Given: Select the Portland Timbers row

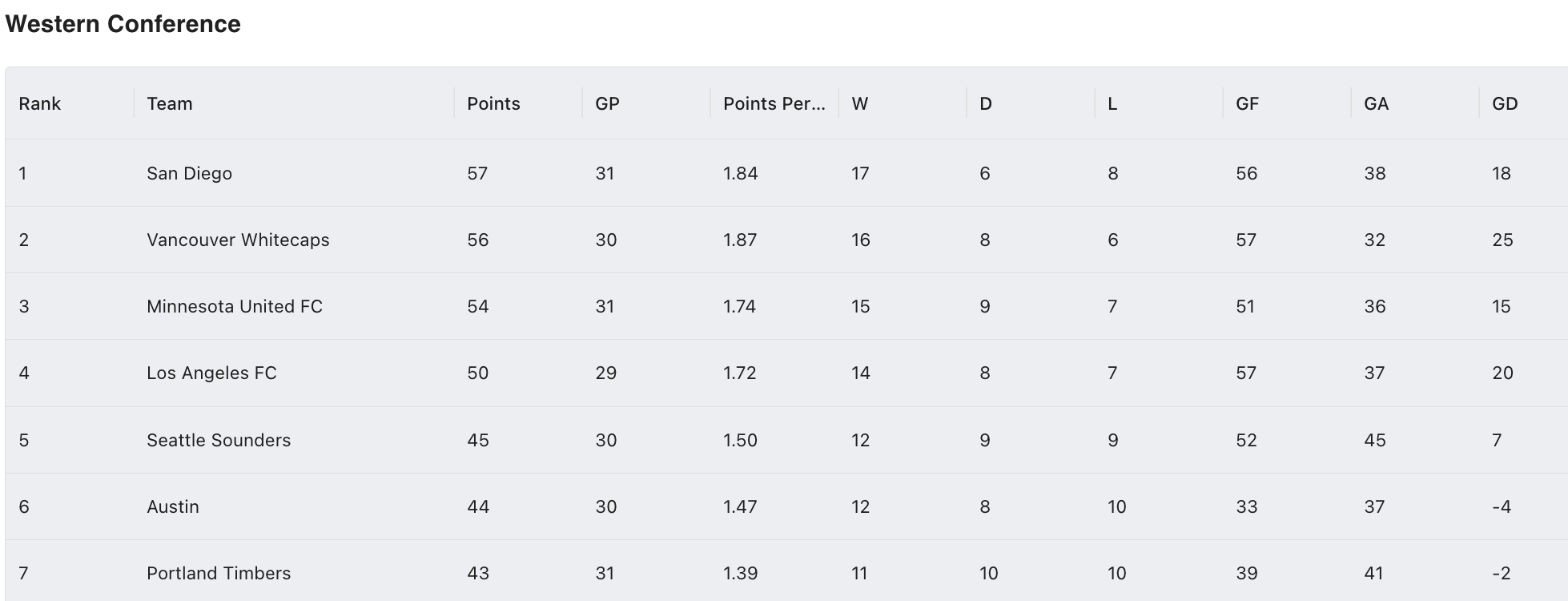Looking at the screenshot, I should coord(786,571).
